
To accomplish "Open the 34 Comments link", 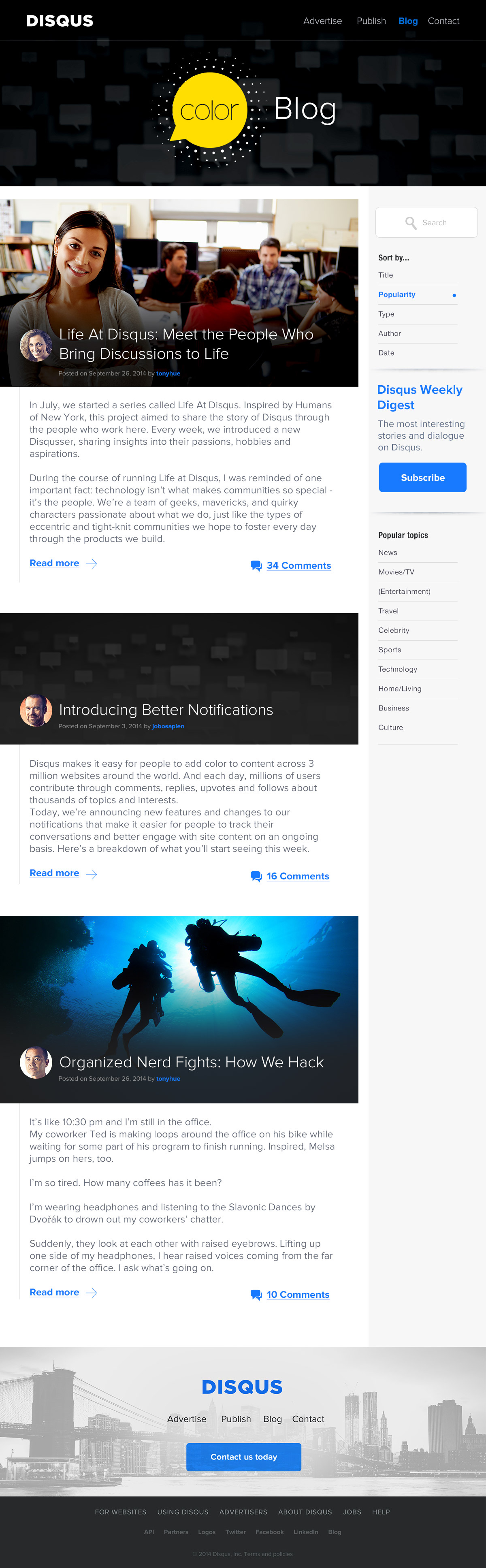I will click(x=298, y=565).
